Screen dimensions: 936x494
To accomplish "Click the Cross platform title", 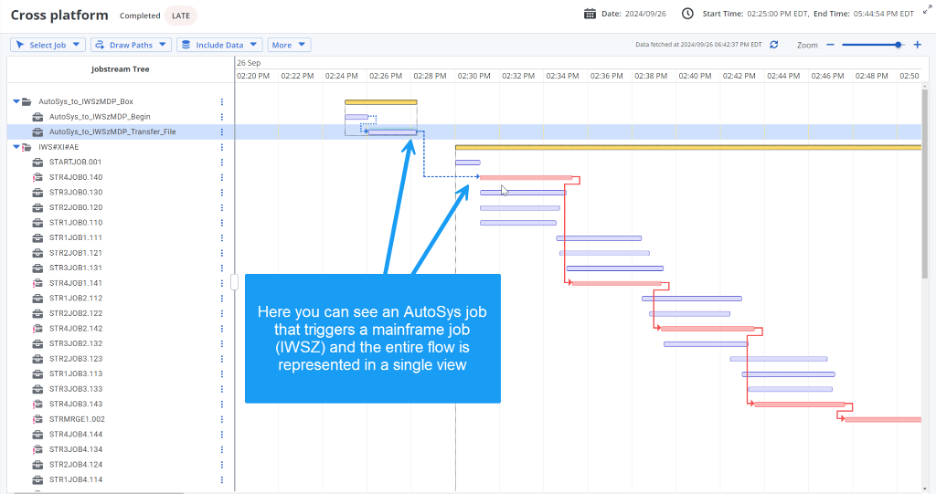I will [60, 15].
